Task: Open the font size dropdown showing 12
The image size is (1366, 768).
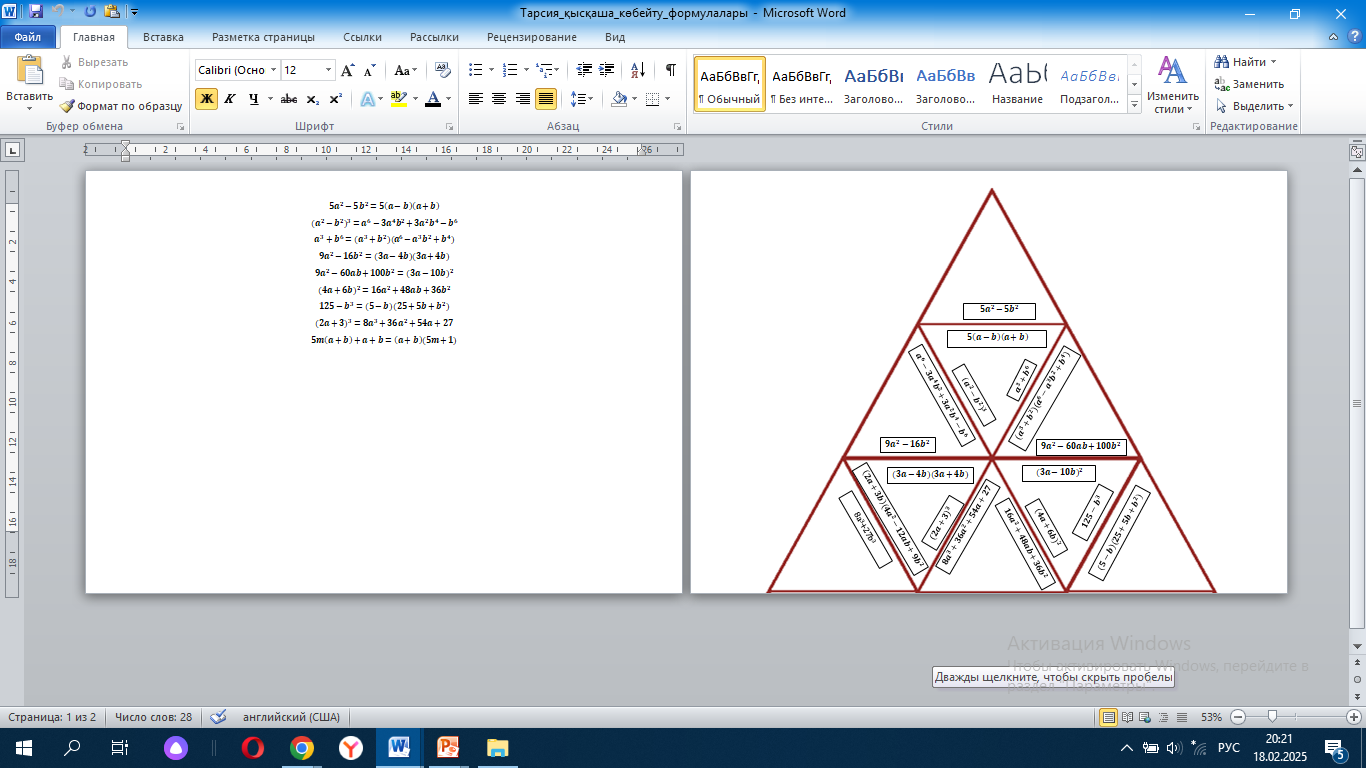Action: tap(328, 70)
